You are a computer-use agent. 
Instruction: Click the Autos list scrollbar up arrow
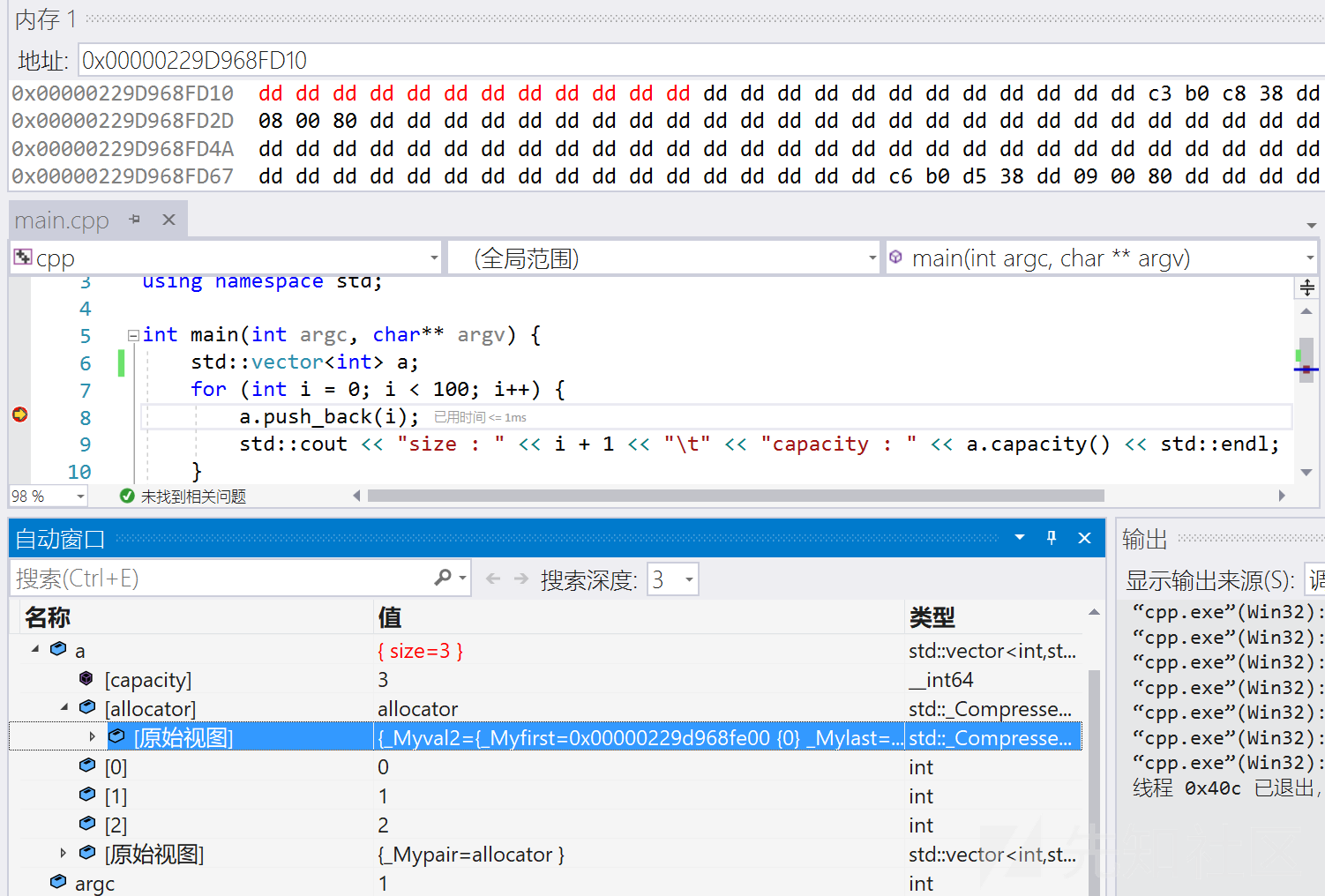1094,612
